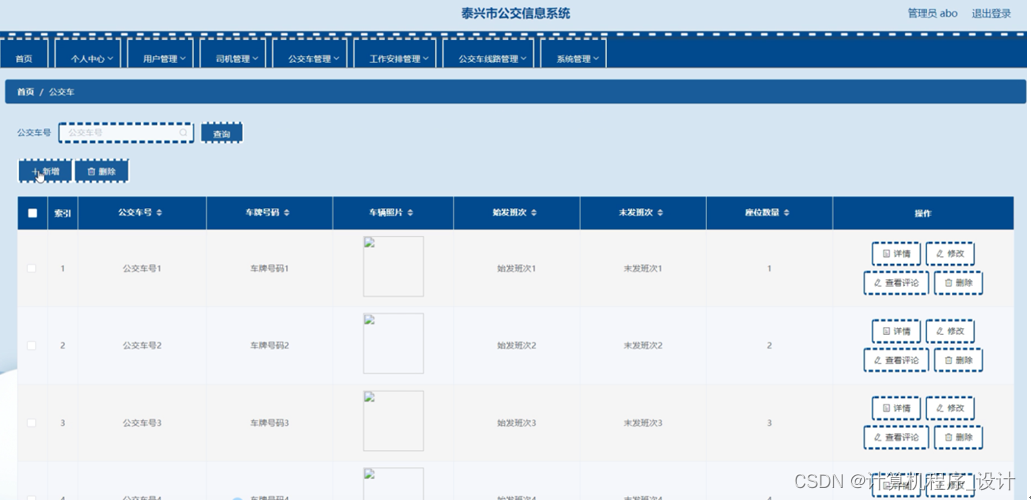Viewport: 1031px width, 500px height.
Task: Check the checkbox for row 公交车号2
Action: (32, 345)
